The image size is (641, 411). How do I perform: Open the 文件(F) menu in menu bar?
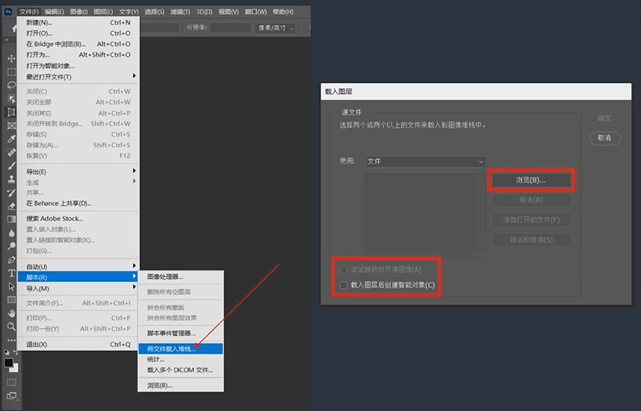click(x=29, y=10)
